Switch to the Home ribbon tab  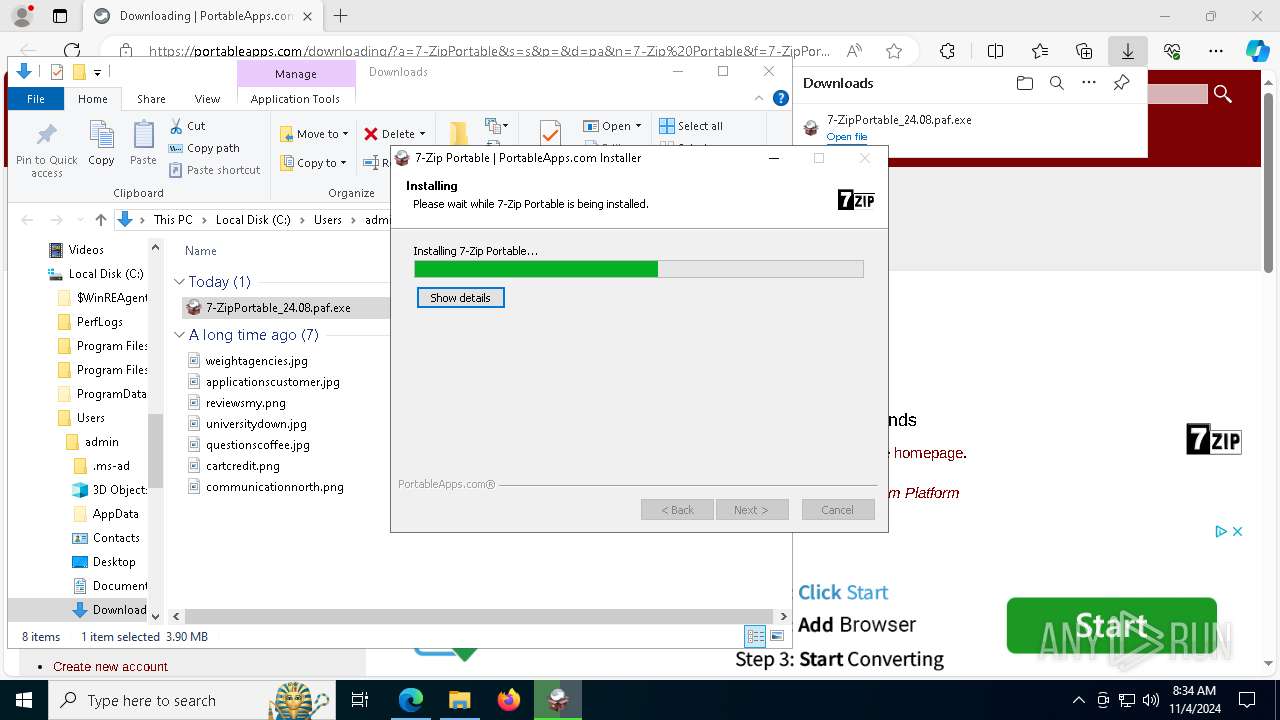(x=93, y=99)
